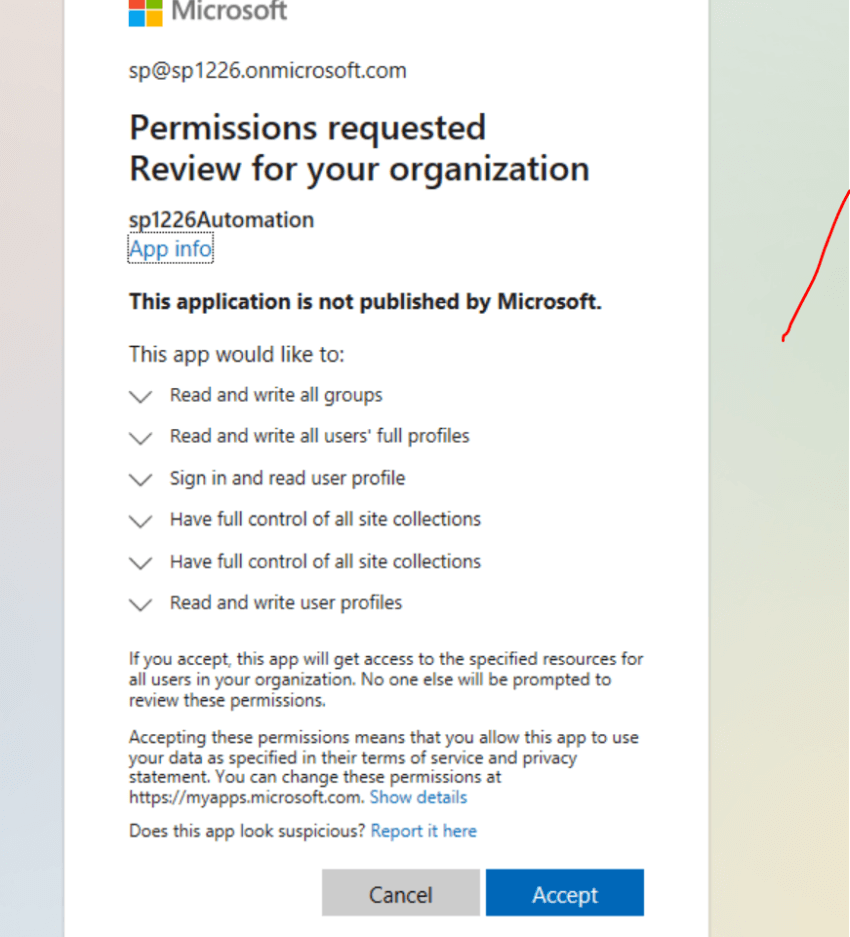The image size is (850, 937).
Task: Click the sp@sp1226.onmicrosoft.com account text
Action: point(268,71)
